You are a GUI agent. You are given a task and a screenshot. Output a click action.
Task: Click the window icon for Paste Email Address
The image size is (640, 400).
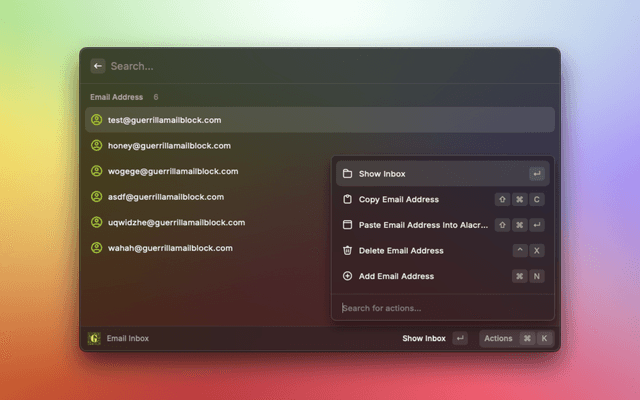click(347, 225)
